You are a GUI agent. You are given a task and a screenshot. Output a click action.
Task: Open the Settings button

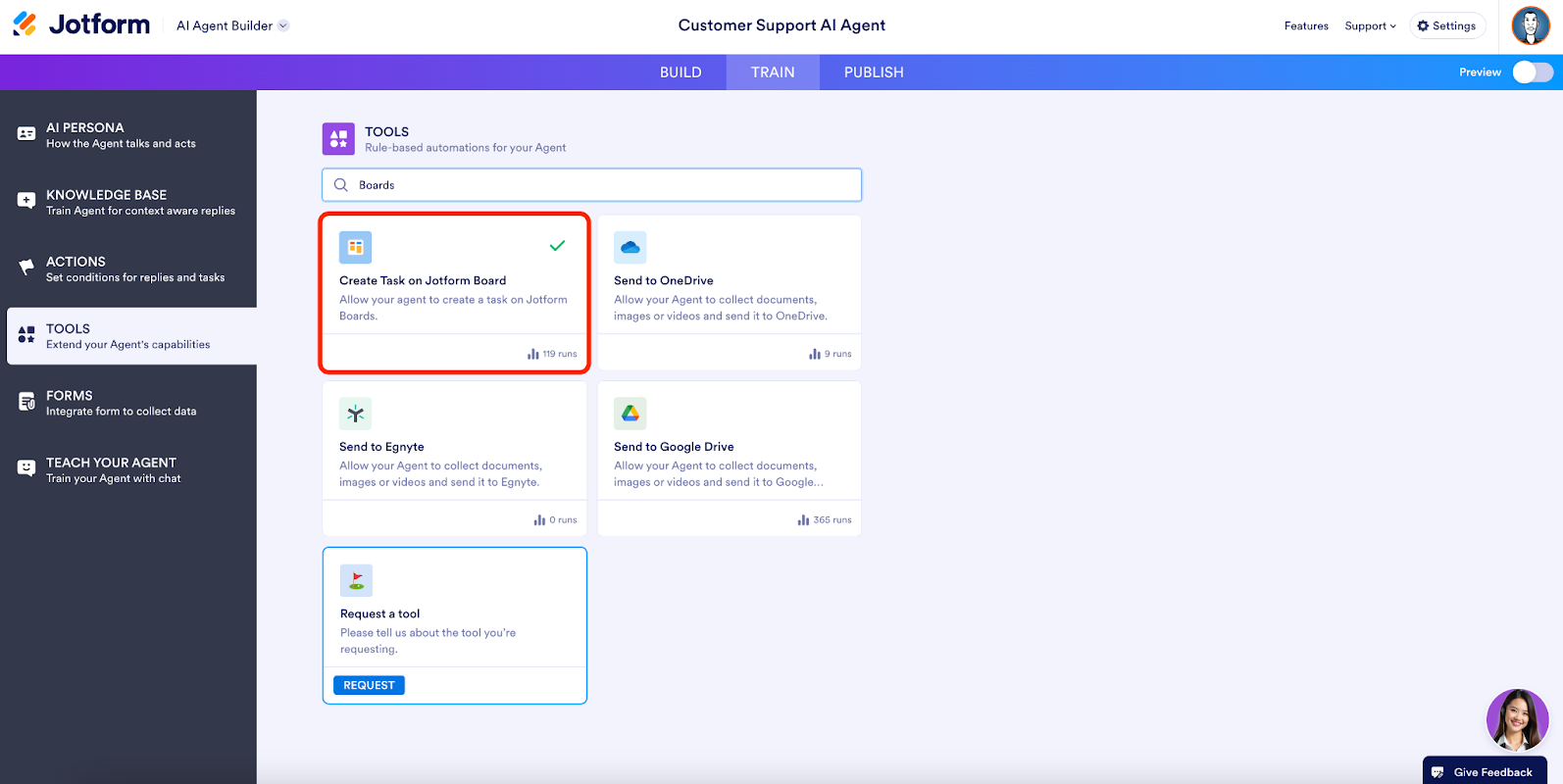pos(1447,26)
